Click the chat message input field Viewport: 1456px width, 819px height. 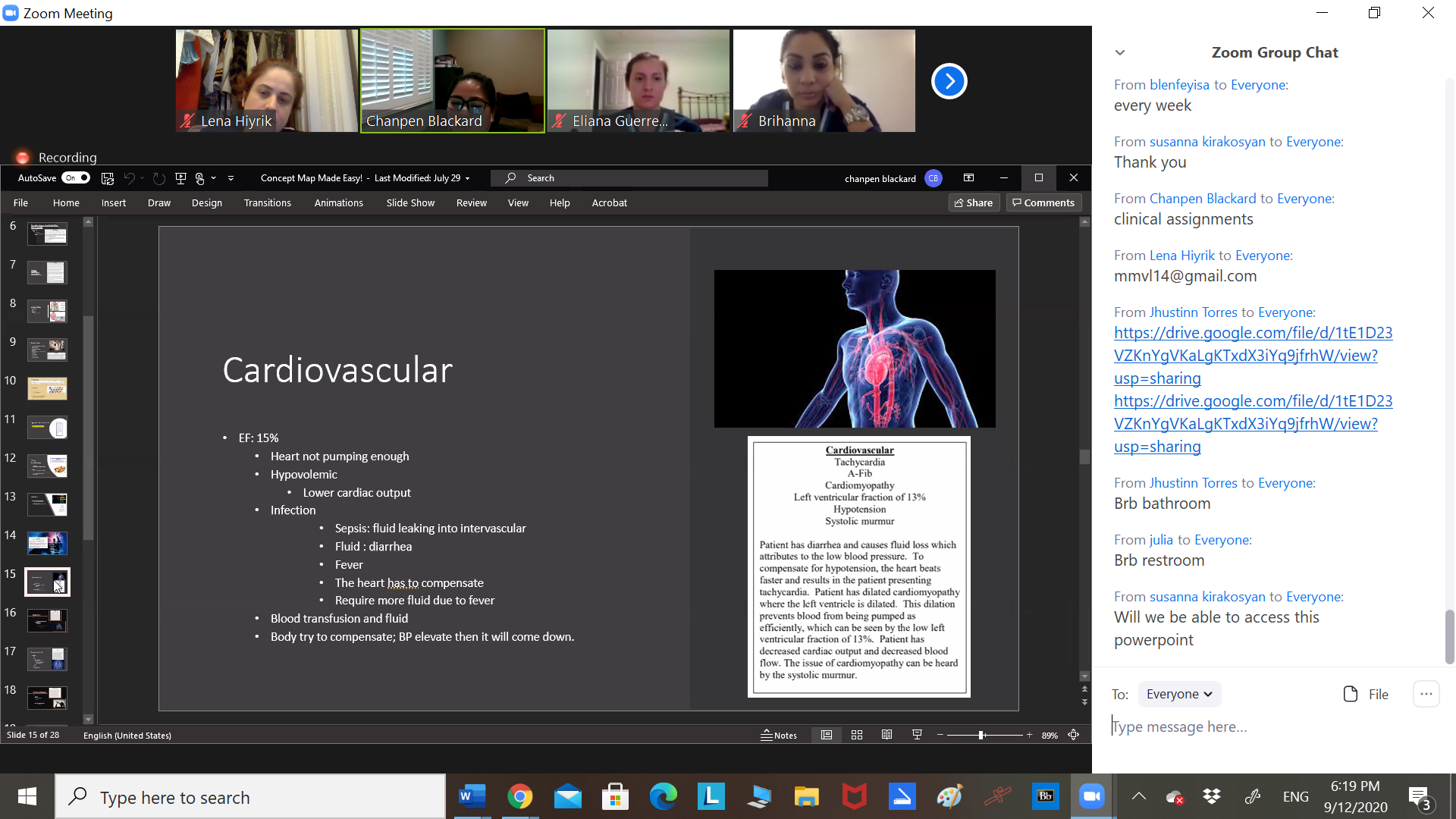1274,726
